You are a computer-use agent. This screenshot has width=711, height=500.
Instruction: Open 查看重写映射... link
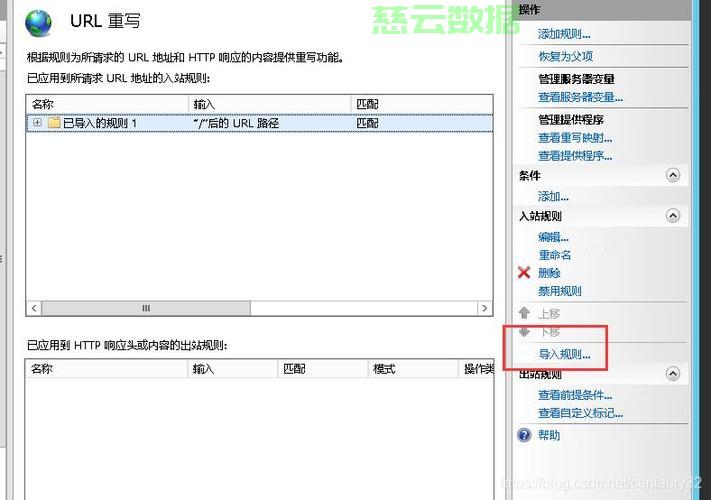tap(575, 138)
